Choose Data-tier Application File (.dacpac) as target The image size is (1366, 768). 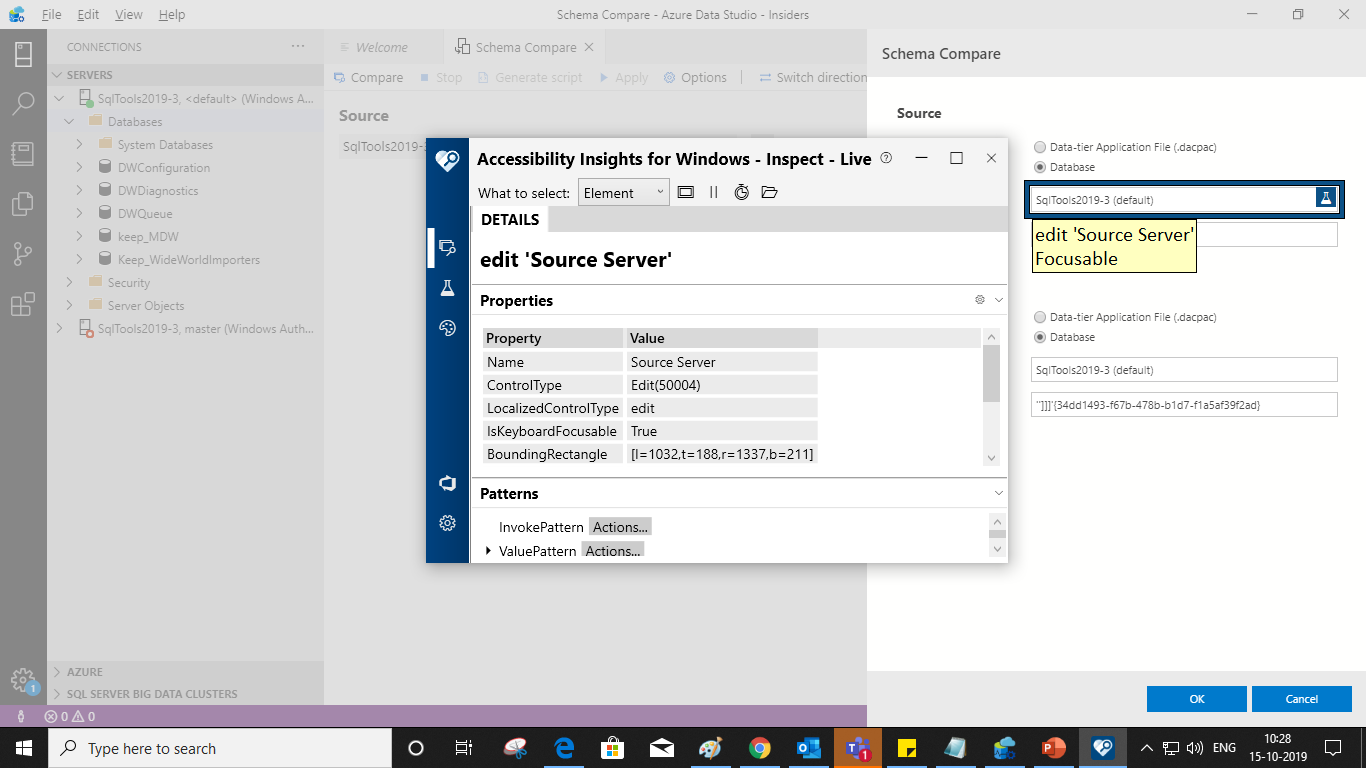[1040, 317]
